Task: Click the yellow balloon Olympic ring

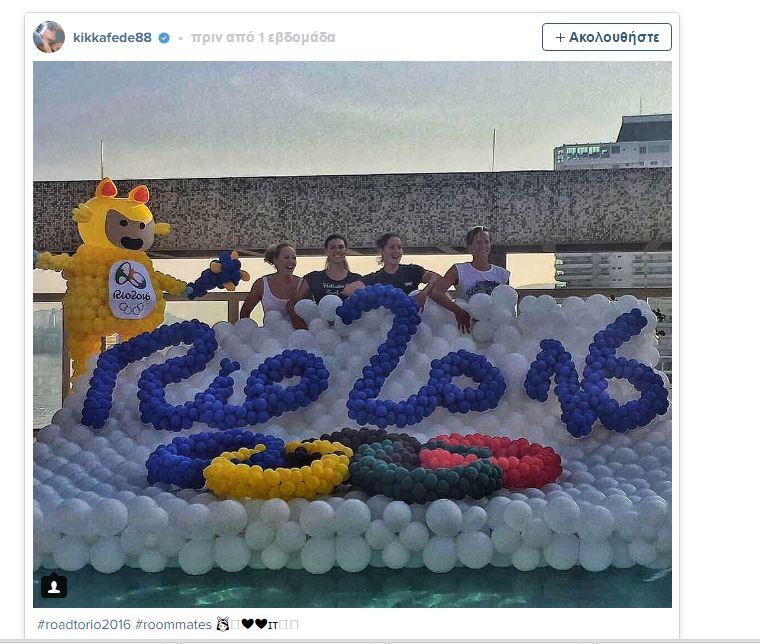Action: click(x=278, y=470)
